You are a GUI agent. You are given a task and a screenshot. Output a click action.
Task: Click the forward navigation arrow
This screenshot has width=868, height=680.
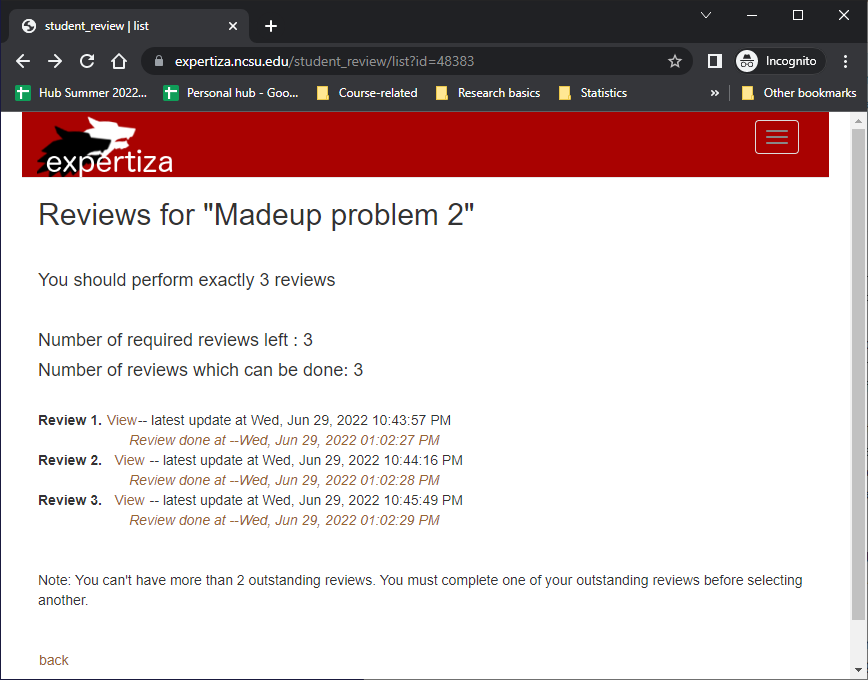tap(54, 61)
